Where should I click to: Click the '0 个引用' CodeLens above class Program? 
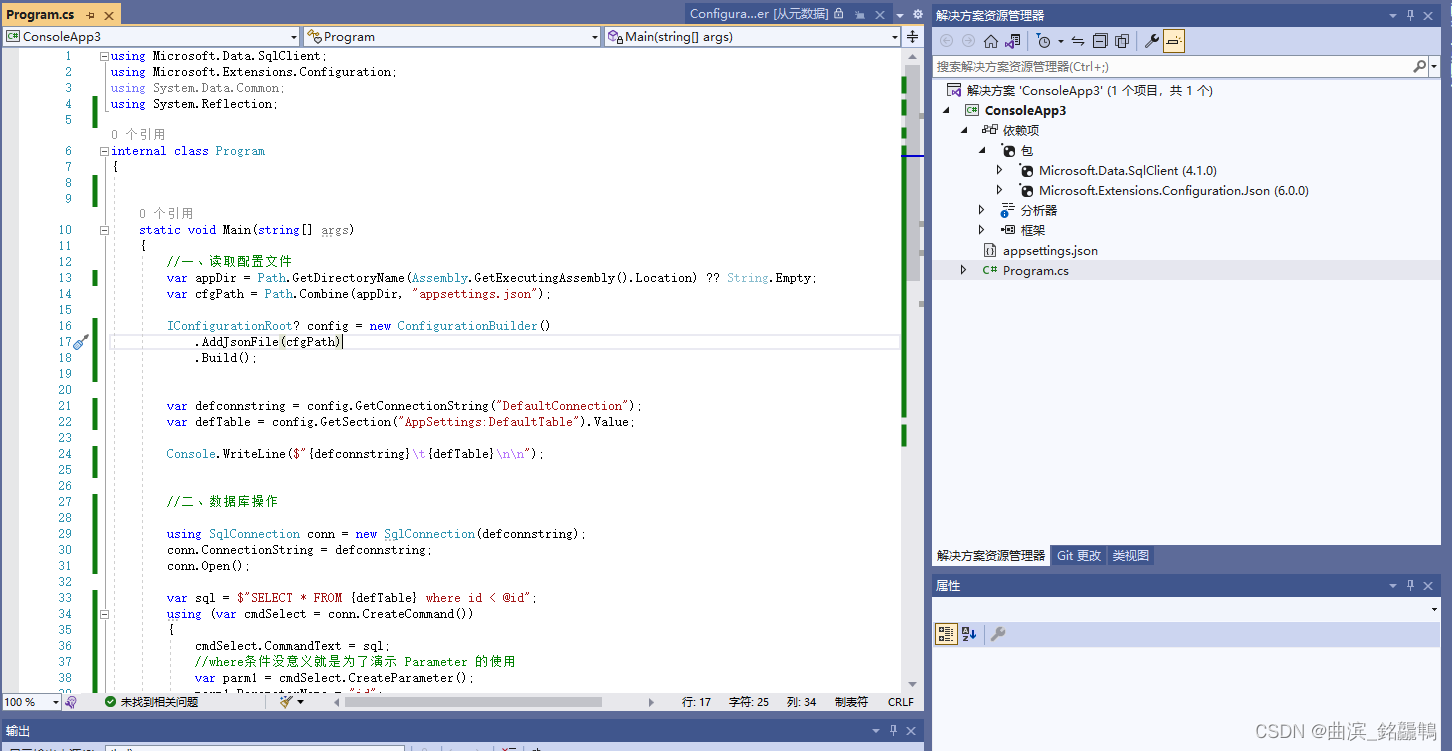(138, 135)
